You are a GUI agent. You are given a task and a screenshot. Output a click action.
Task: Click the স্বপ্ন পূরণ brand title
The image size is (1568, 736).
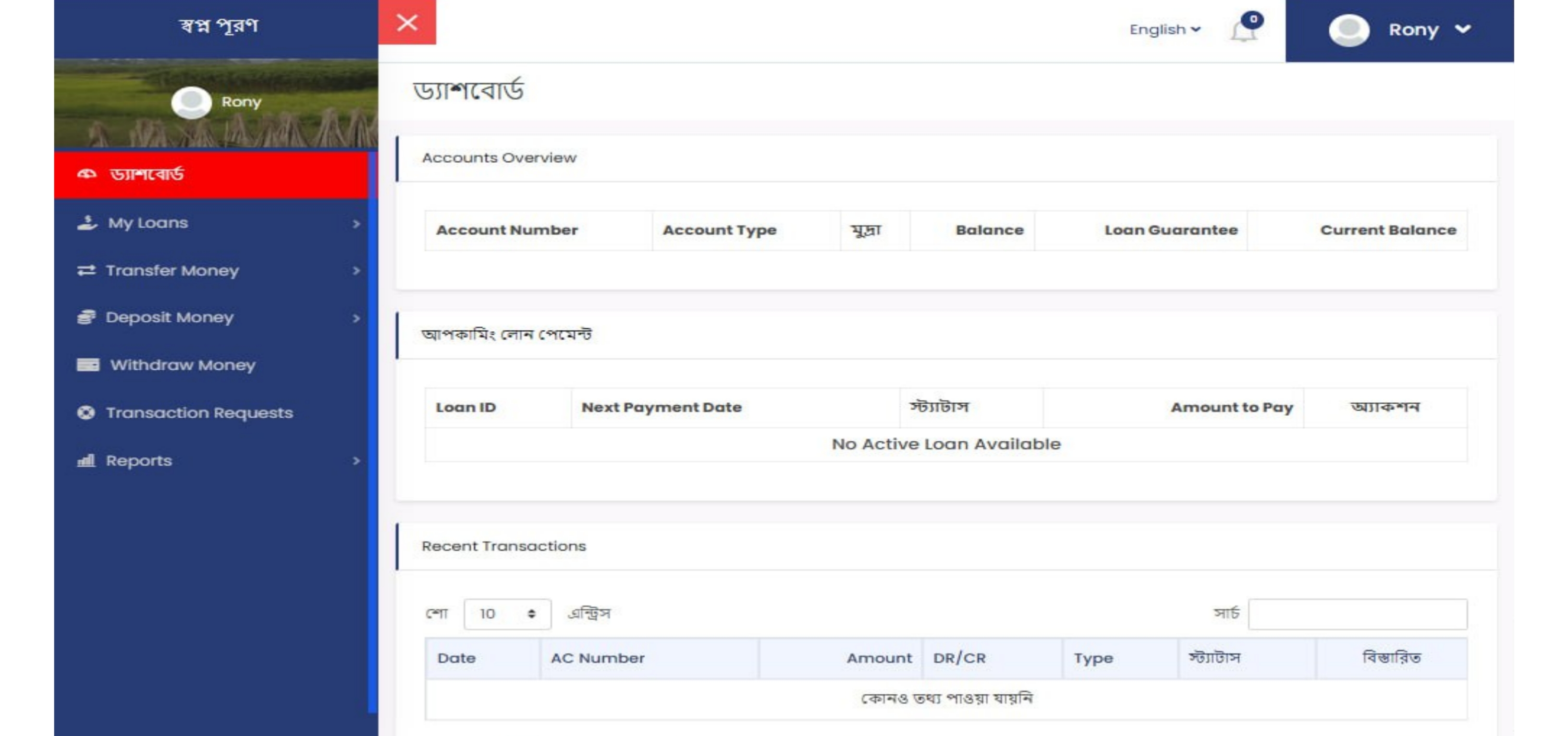point(219,25)
